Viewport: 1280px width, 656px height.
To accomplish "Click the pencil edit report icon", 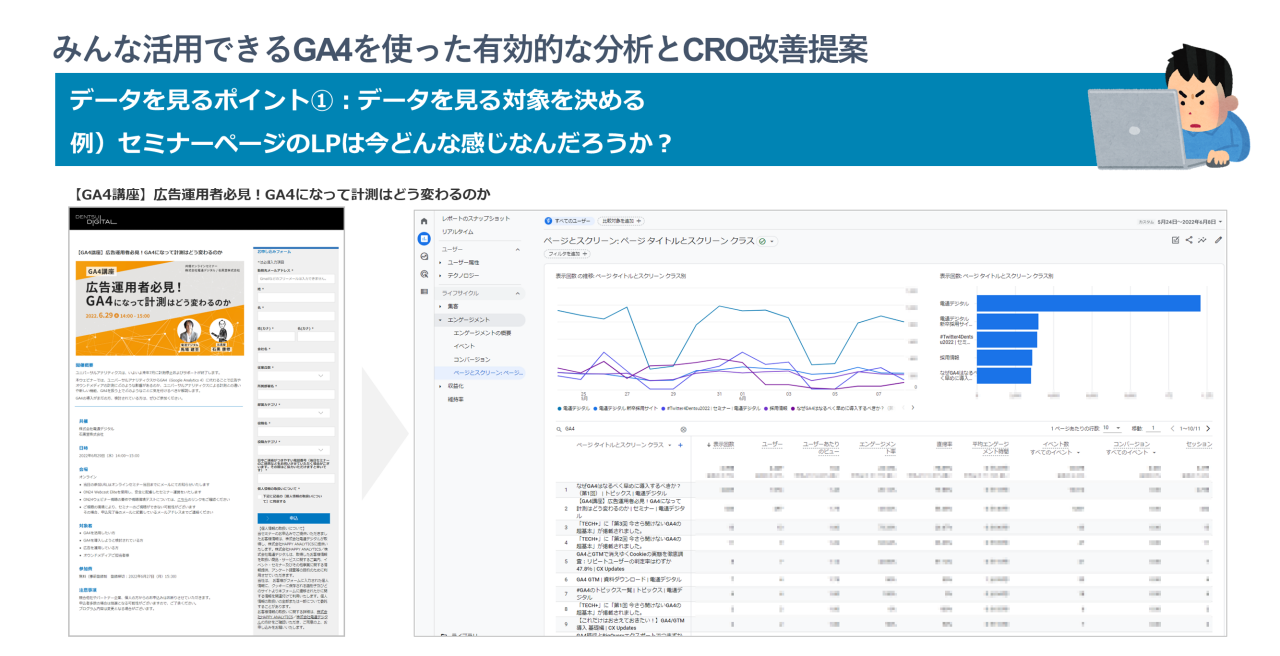I will point(1218,240).
